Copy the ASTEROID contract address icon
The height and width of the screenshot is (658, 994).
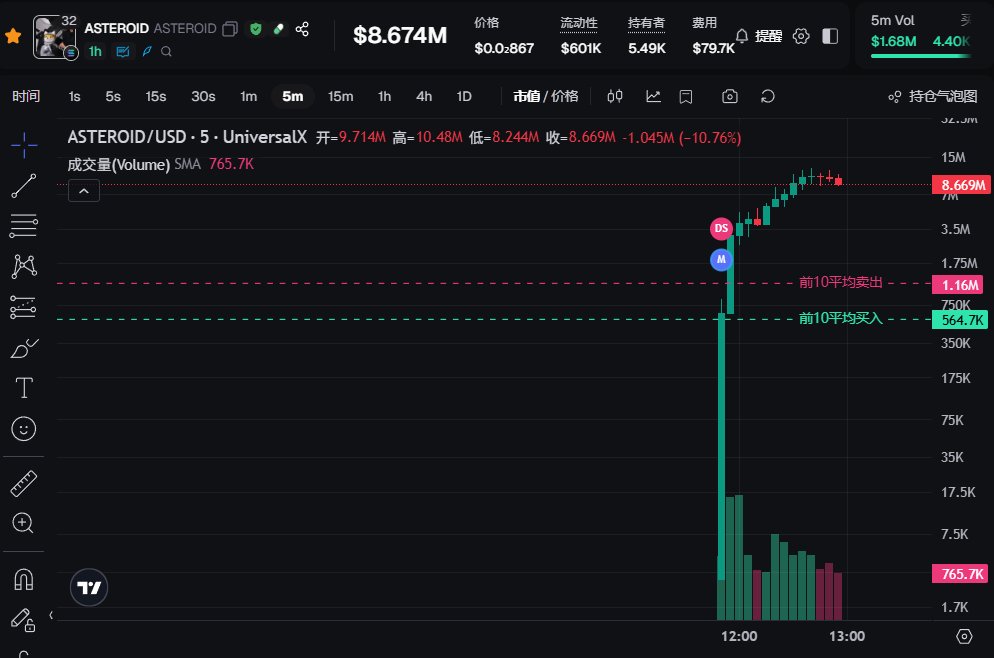[229, 29]
